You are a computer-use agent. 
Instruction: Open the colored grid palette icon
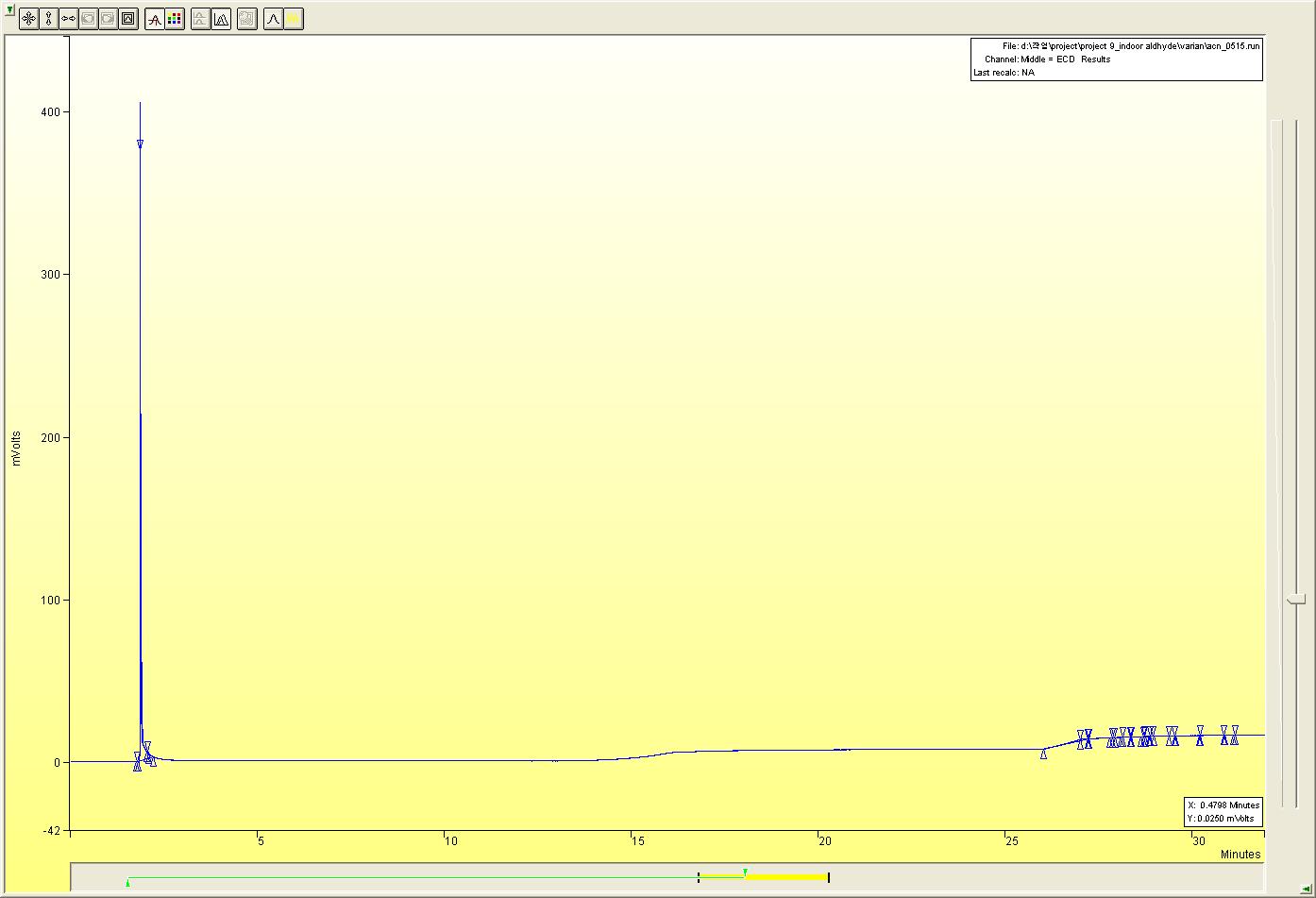(174, 19)
